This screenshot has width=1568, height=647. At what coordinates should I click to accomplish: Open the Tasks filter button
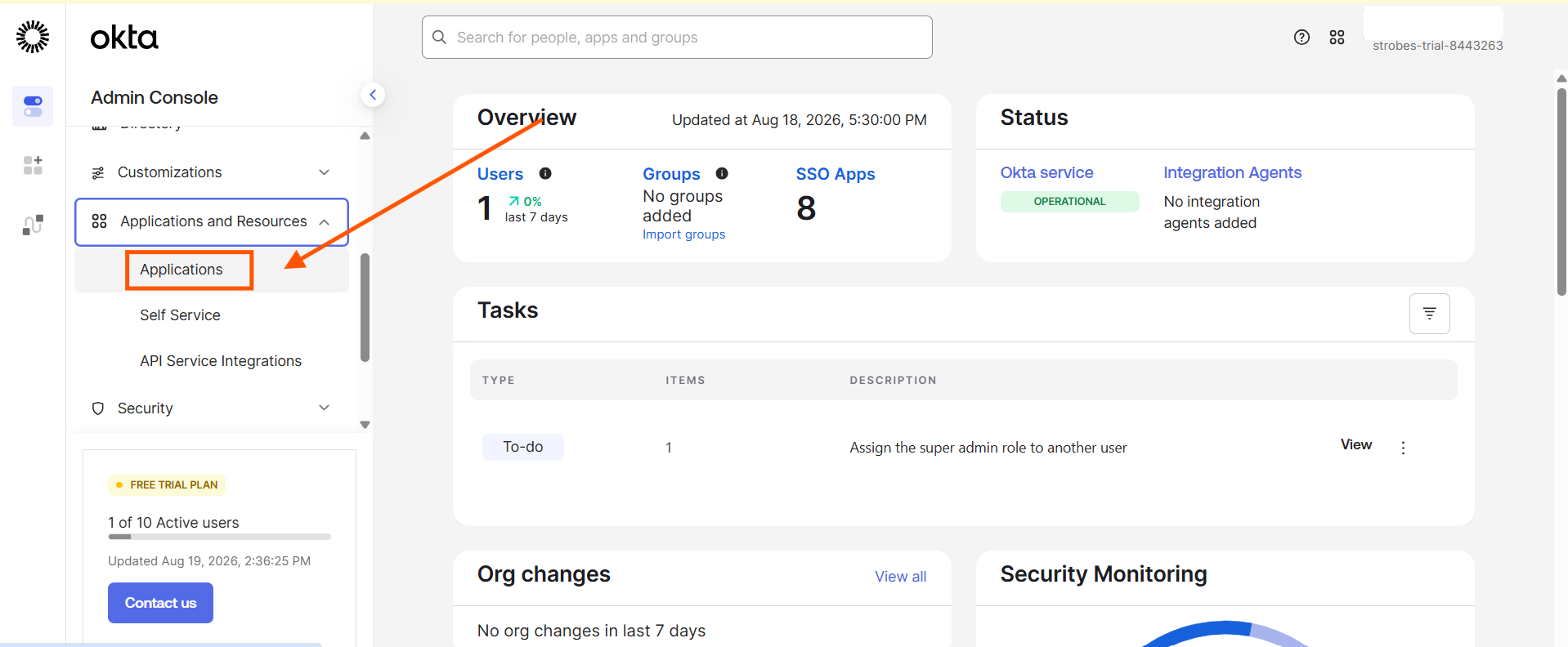point(1429,314)
